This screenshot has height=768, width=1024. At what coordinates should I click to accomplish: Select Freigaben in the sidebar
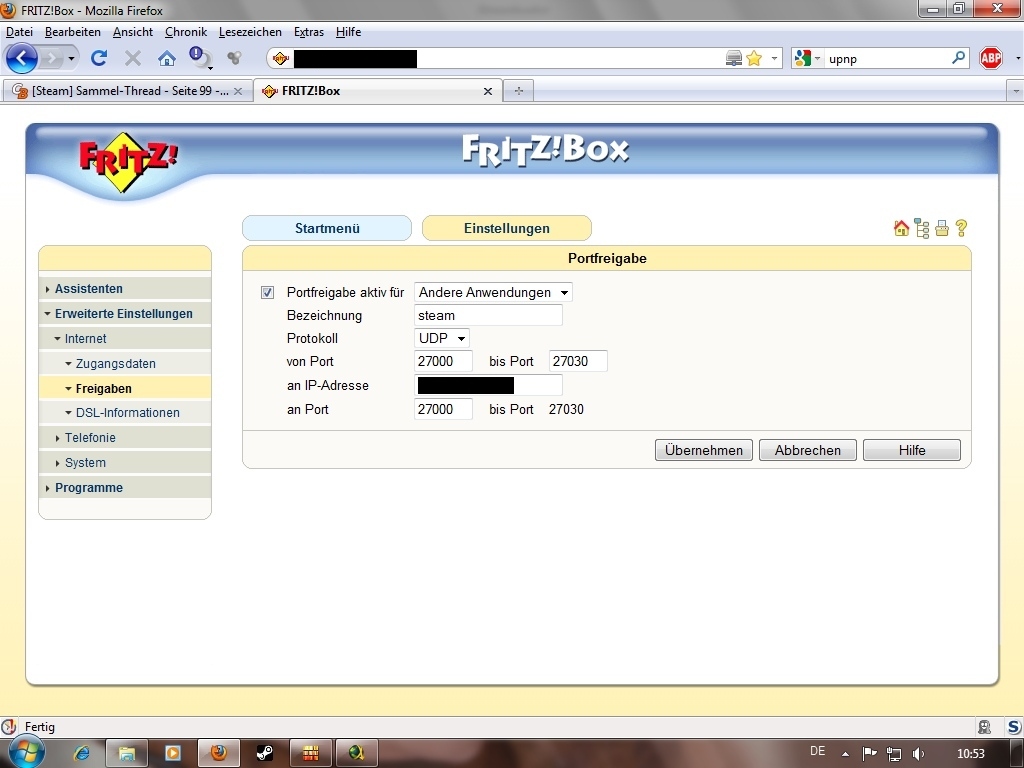pyautogui.click(x=103, y=388)
